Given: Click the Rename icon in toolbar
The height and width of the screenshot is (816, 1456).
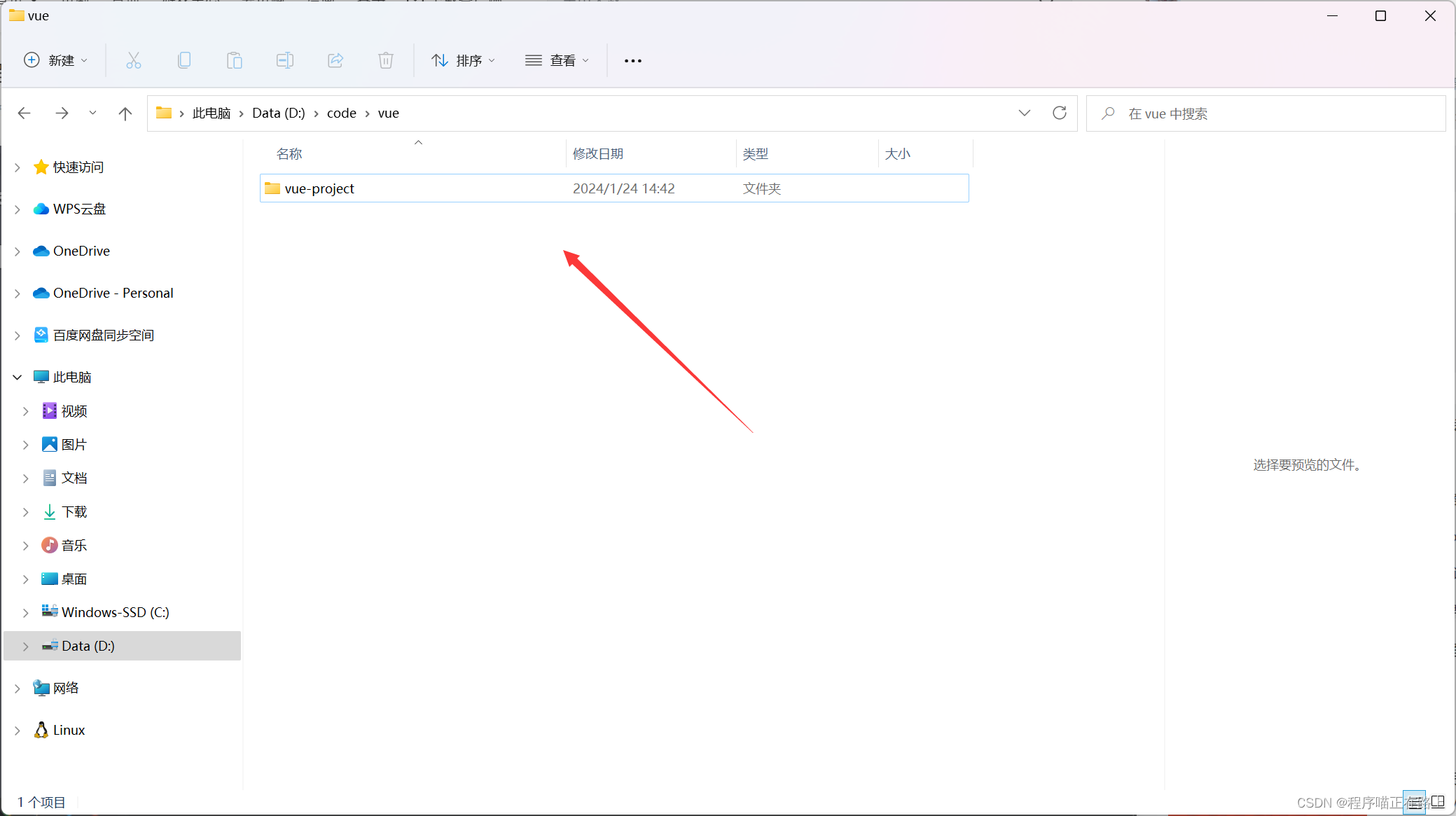Looking at the screenshot, I should click(285, 60).
